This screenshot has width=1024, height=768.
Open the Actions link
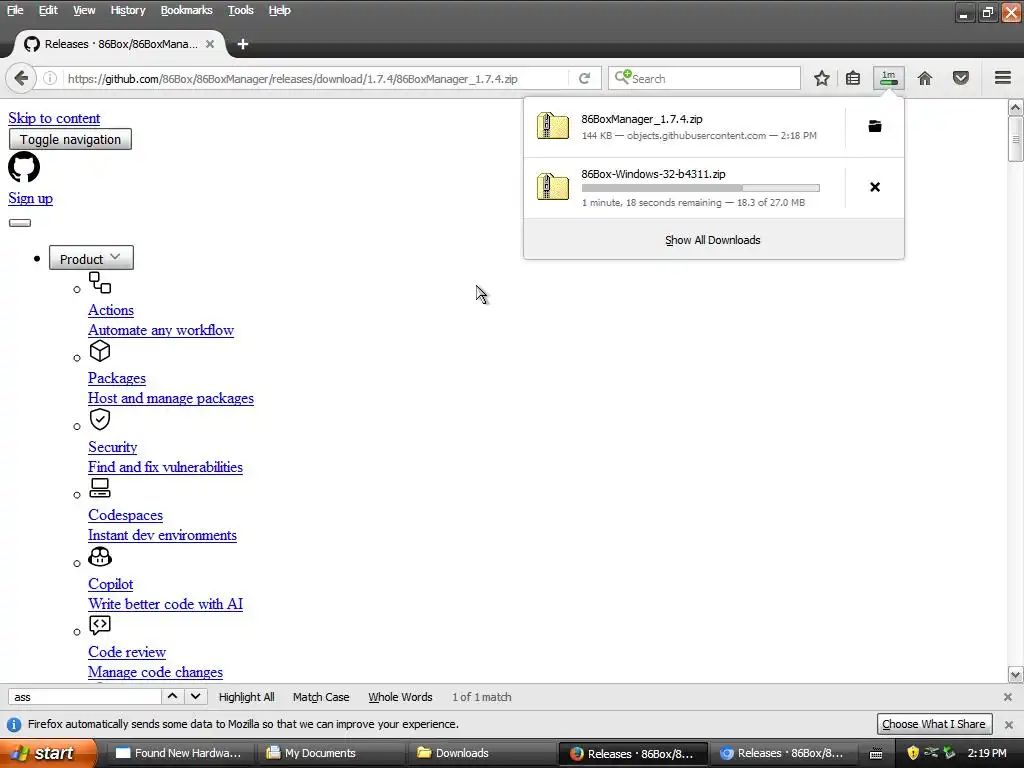point(111,310)
